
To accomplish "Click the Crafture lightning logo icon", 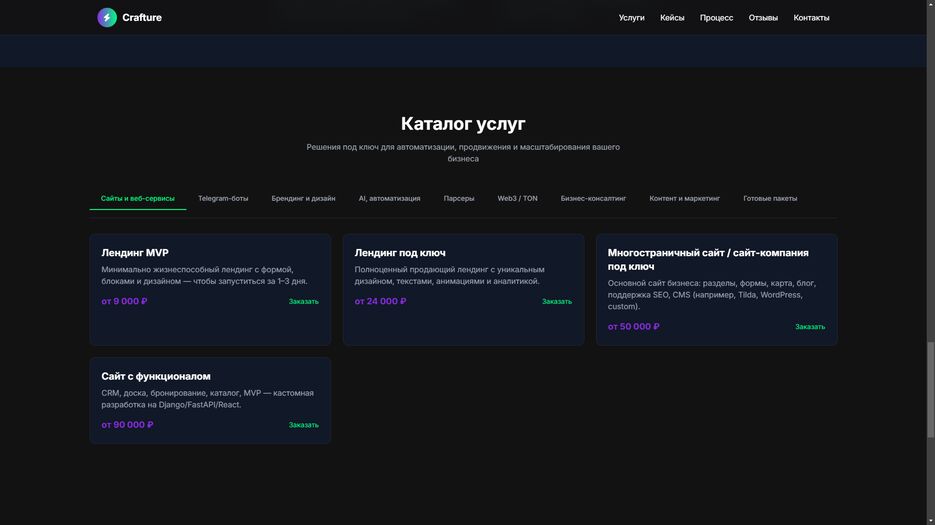I will coord(107,17).
